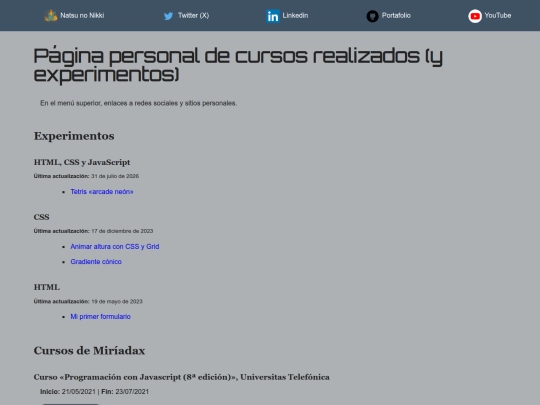Screen dimensions: 540x405
Task: Visit the Portafolio menu link
Action: [x=388, y=16]
